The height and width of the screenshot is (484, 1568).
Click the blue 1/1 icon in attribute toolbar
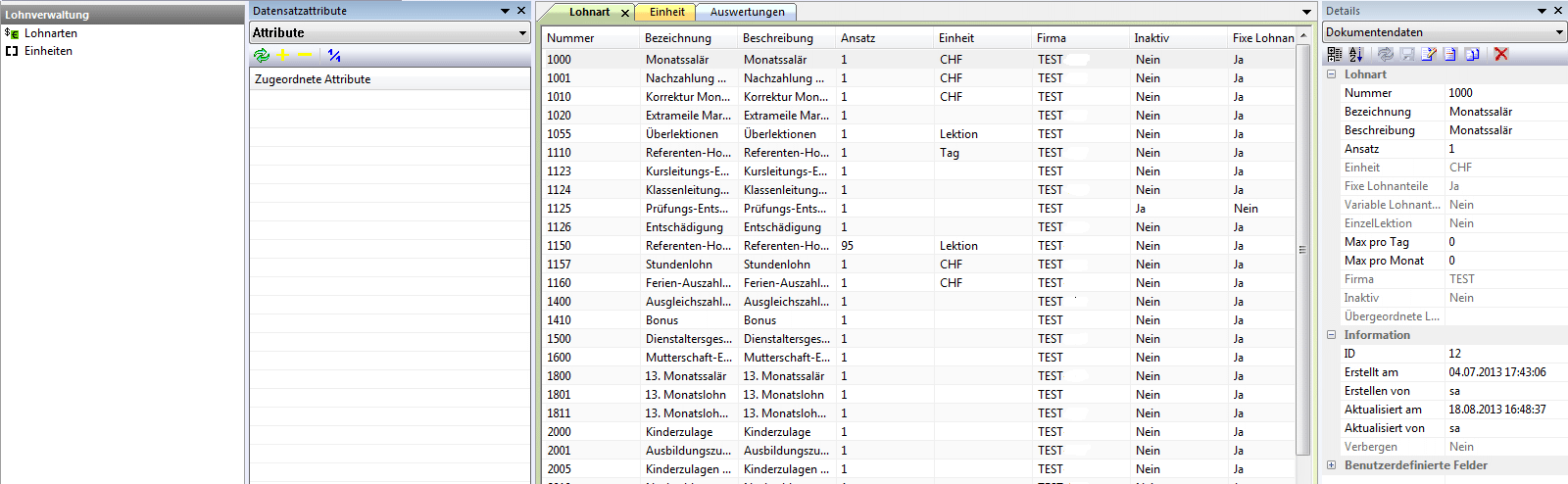click(334, 56)
